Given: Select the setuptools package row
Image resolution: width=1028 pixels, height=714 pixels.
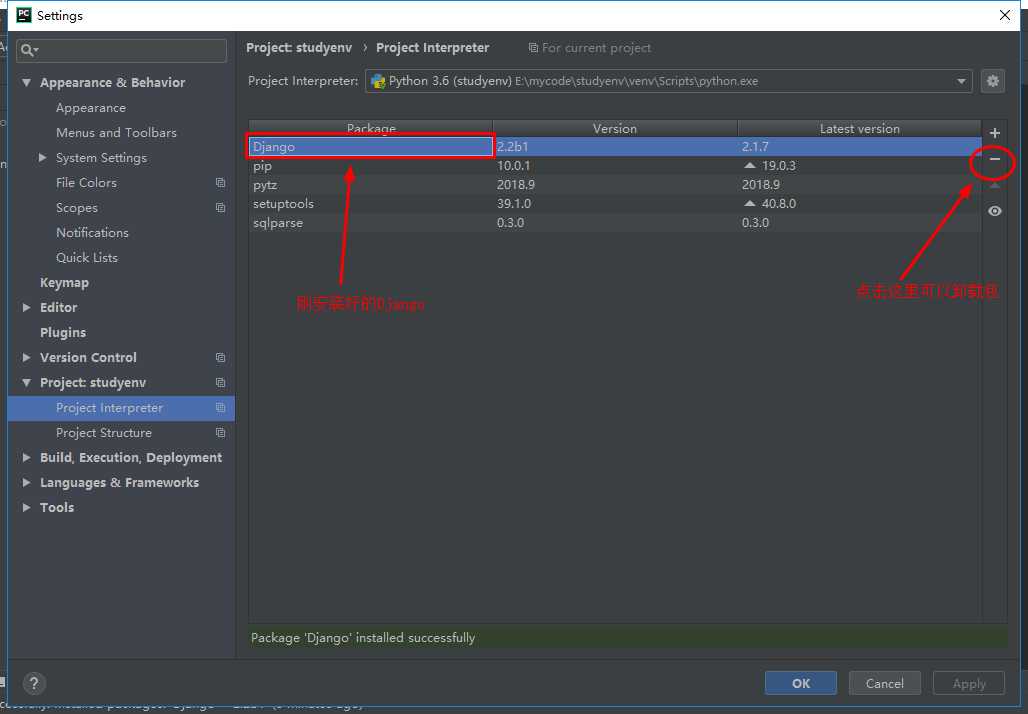Looking at the screenshot, I should 615,204.
